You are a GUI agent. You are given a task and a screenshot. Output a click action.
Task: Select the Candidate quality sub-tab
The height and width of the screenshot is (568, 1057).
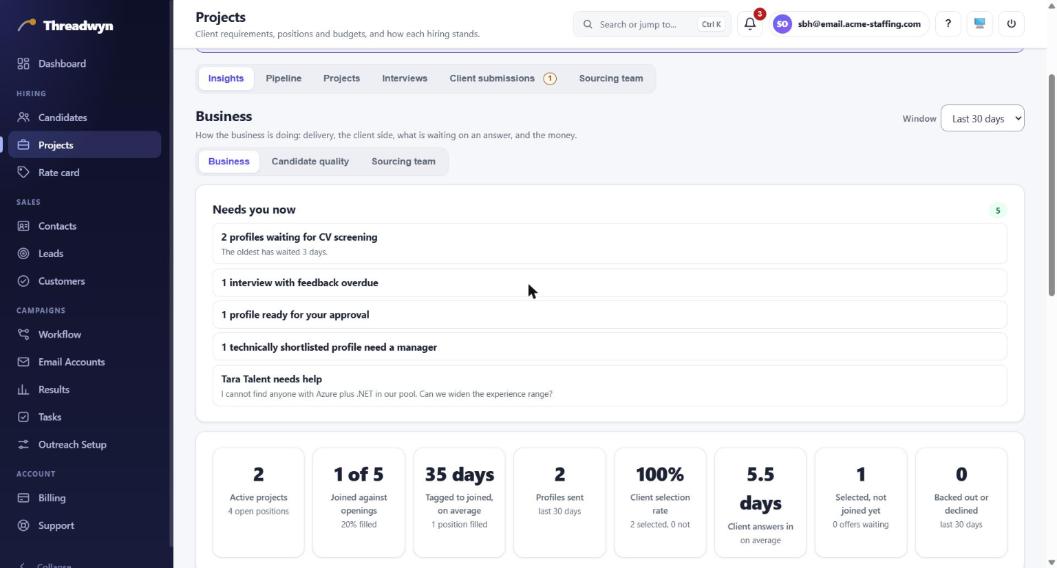coord(310,161)
